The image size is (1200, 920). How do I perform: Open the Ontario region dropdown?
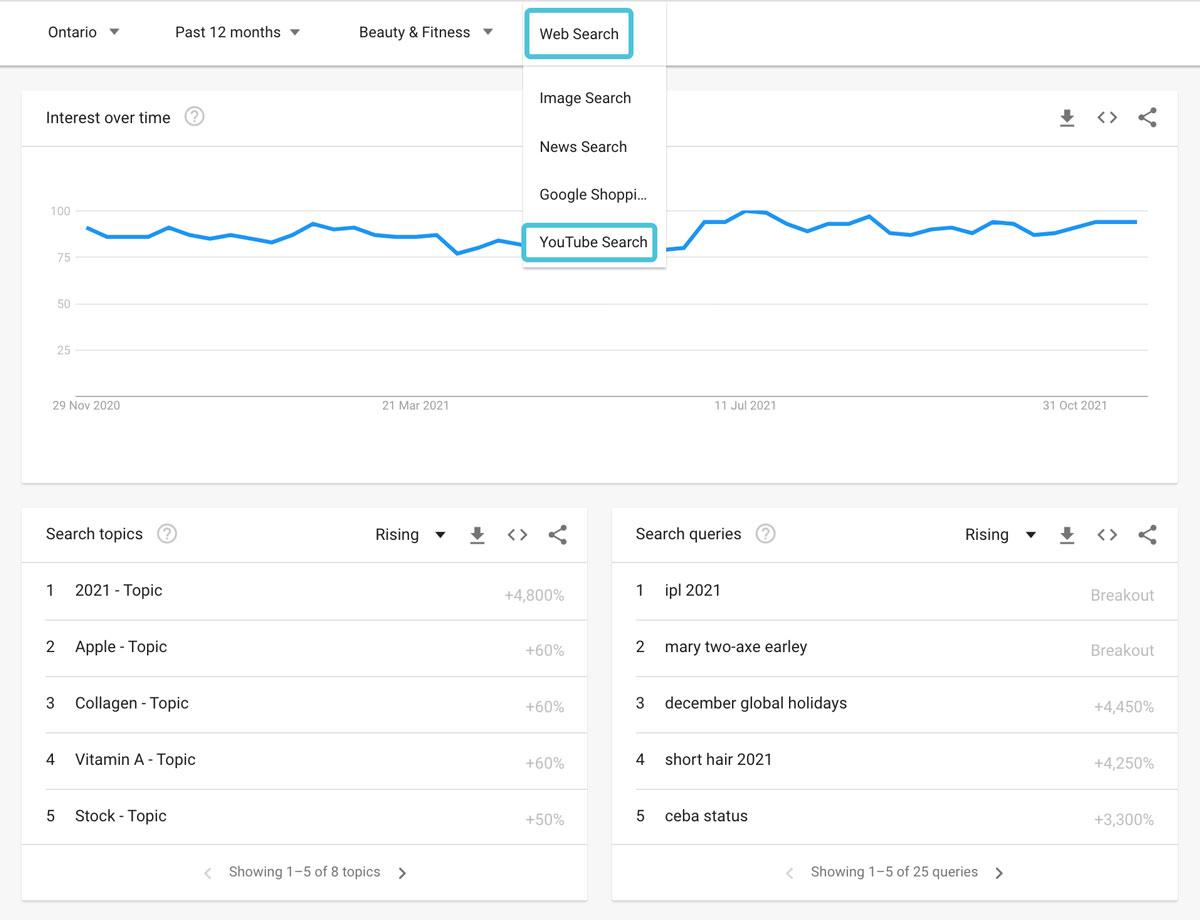click(x=84, y=32)
